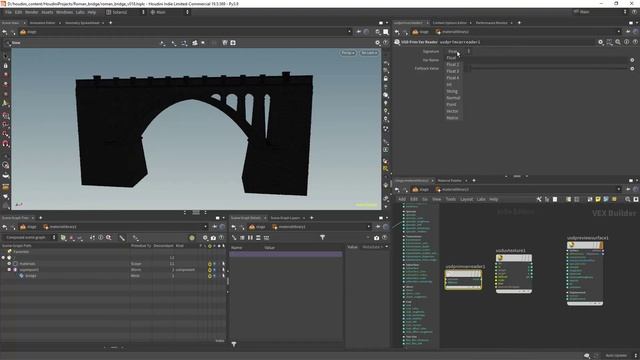Open the Help menu in the main menu bar
Screen dimensions: 640x360
click(92, 12)
